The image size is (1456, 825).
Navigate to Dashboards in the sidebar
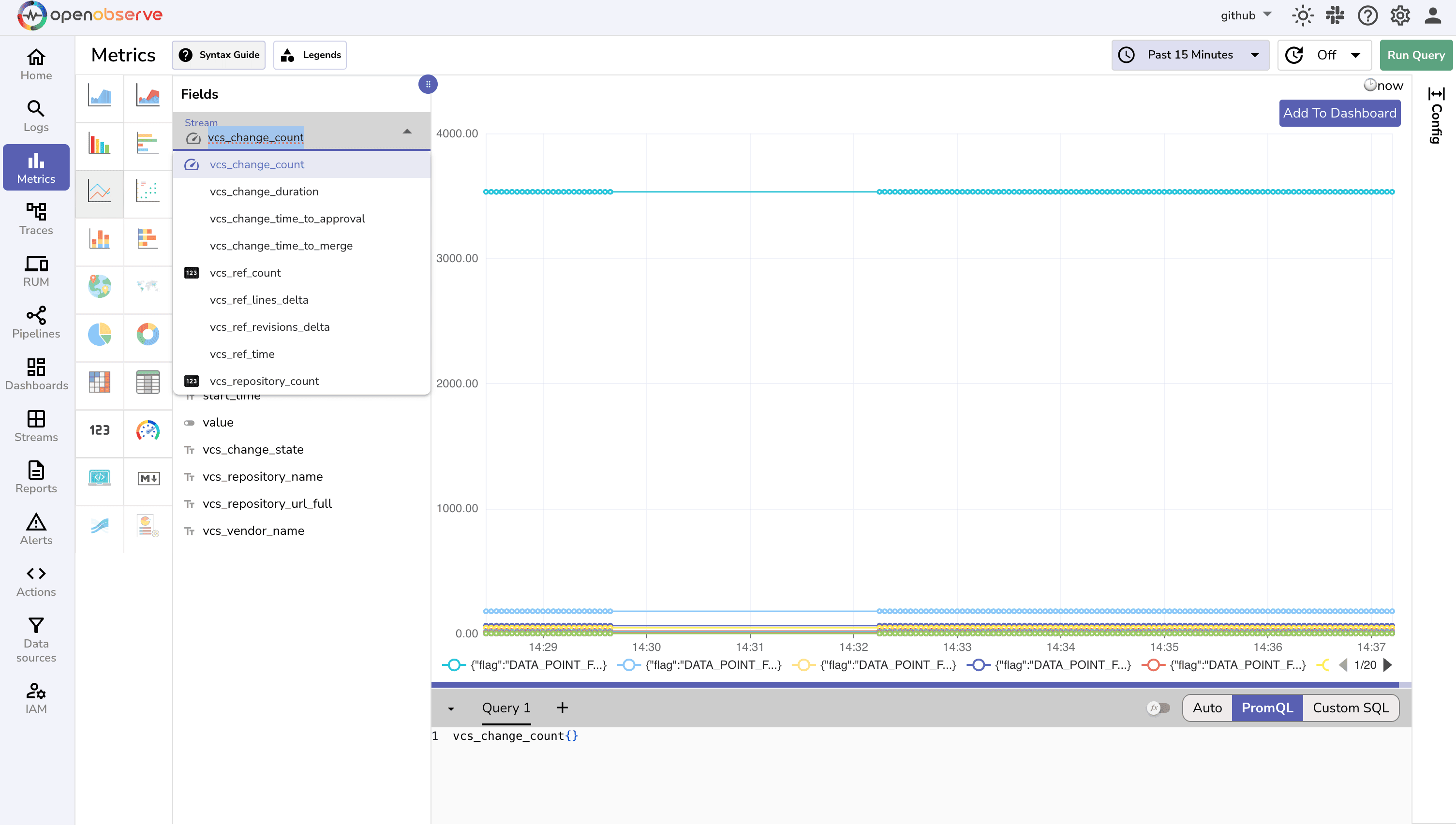point(36,374)
